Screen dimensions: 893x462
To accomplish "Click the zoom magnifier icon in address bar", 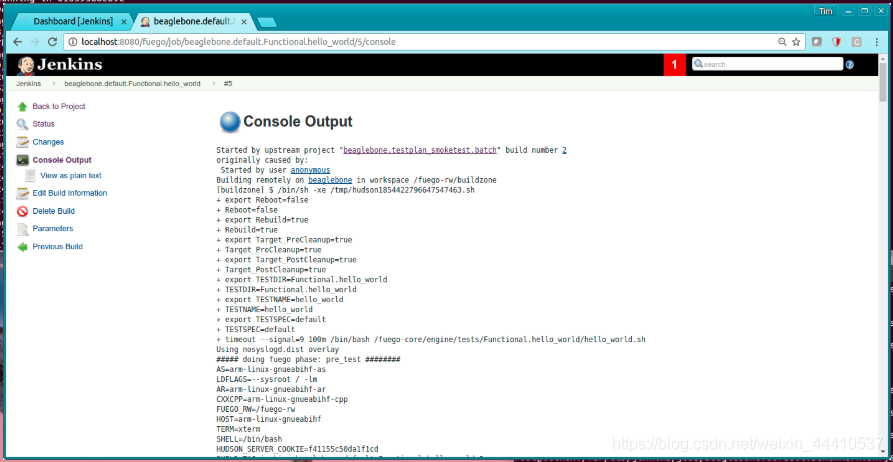I will pyautogui.click(x=782, y=42).
